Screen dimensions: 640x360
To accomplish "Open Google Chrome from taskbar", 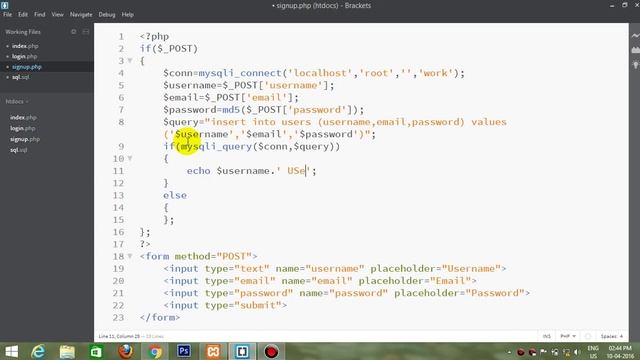I will tap(155, 351).
